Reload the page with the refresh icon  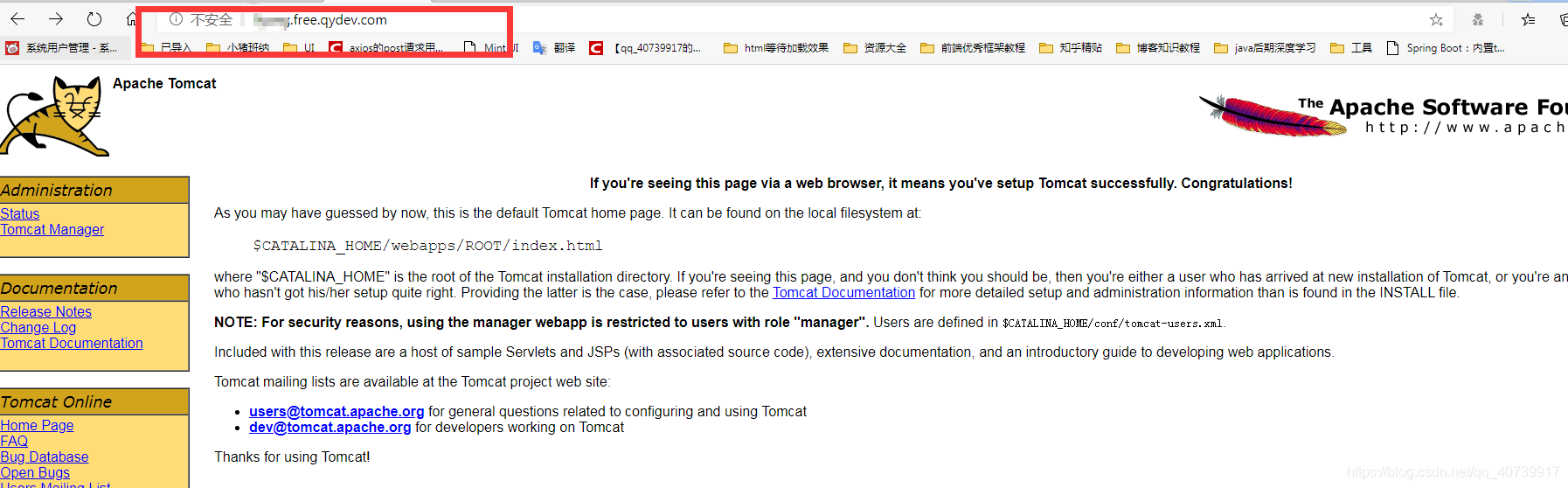[94, 19]
